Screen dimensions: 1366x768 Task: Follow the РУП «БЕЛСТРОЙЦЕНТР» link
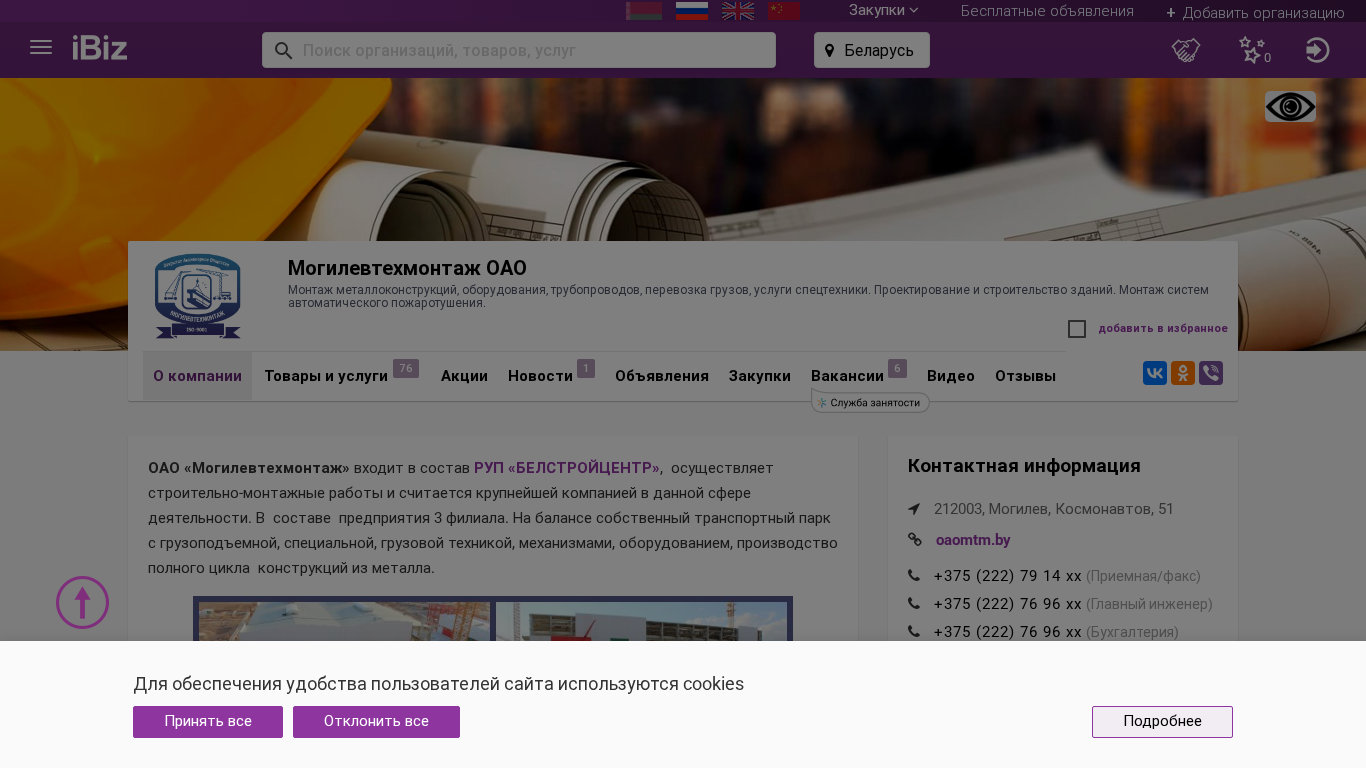(x=567, y=468)
